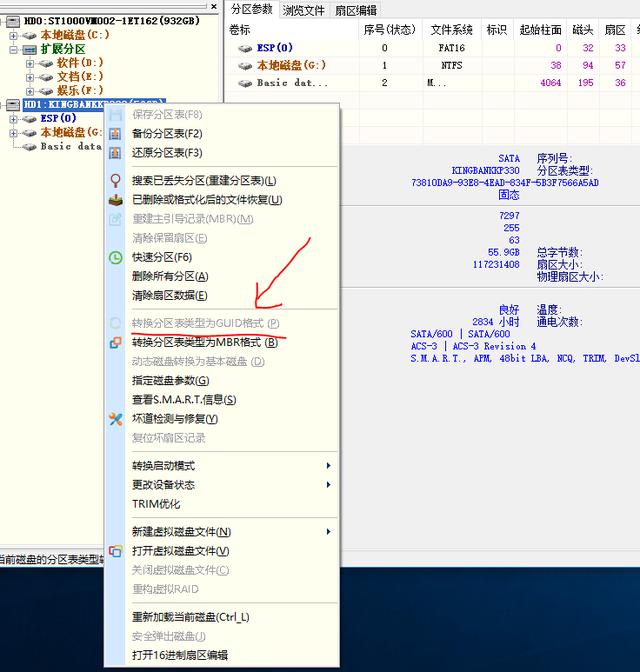Image resolution: width=640 pixels, height=672 pixels.
Task: Click the 本地磁盘(C:) drive icon in tree
Action: 29,36
